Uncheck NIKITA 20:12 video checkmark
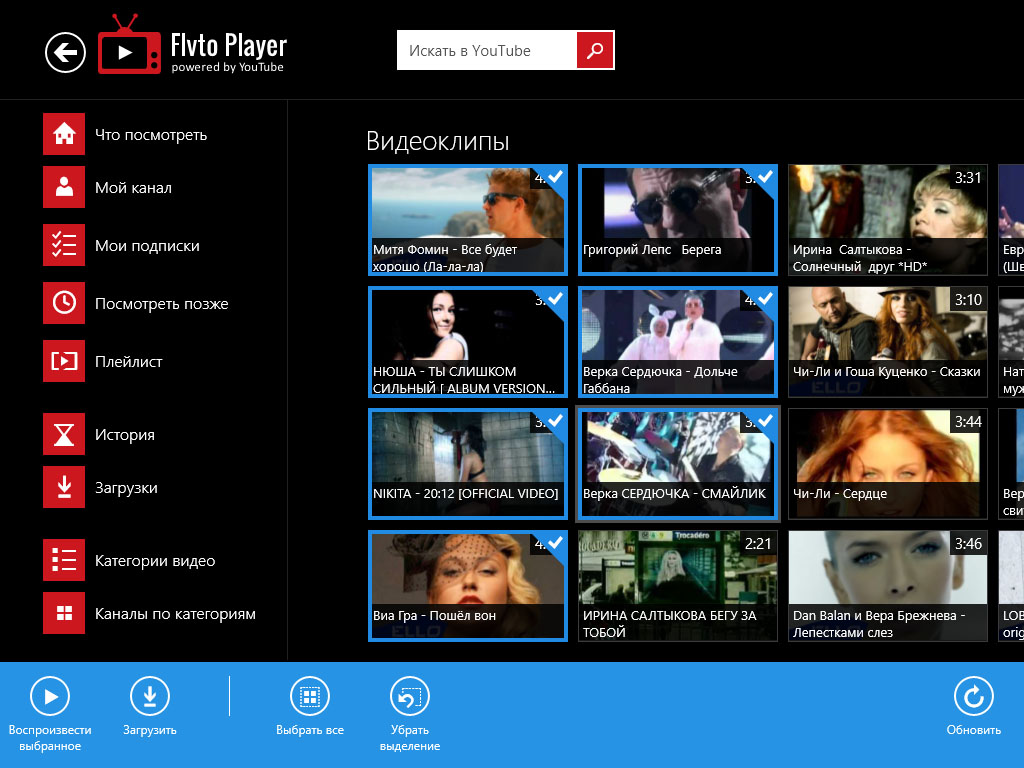 556,421
